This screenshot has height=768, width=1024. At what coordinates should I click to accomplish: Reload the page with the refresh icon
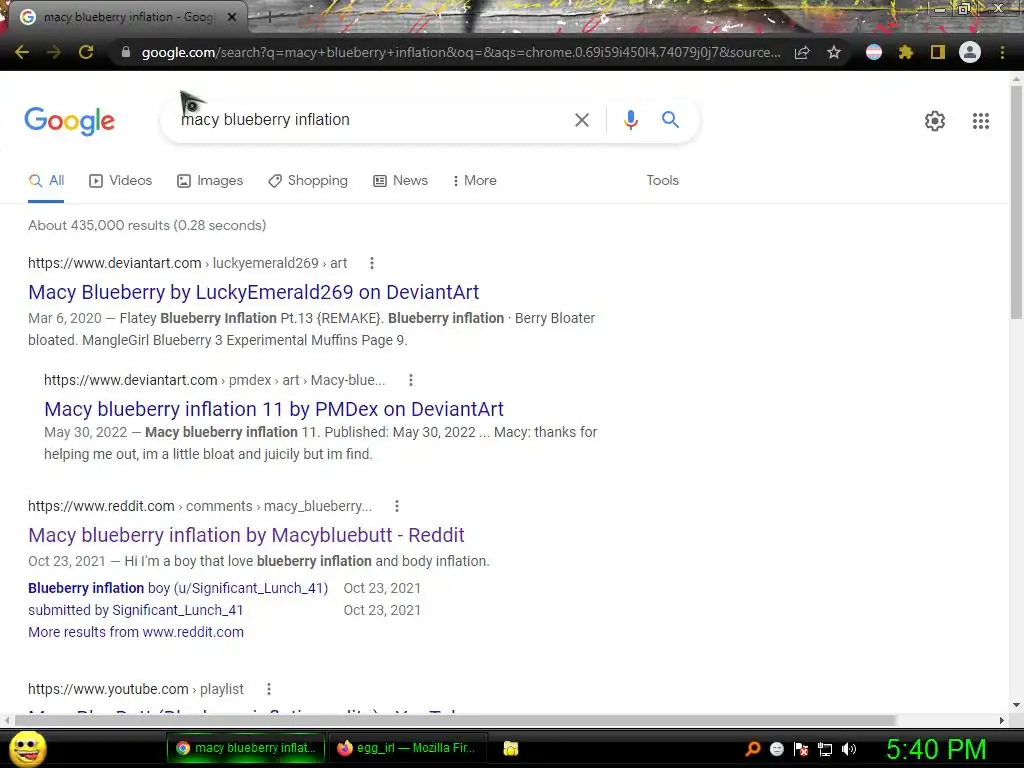(86, 52)
